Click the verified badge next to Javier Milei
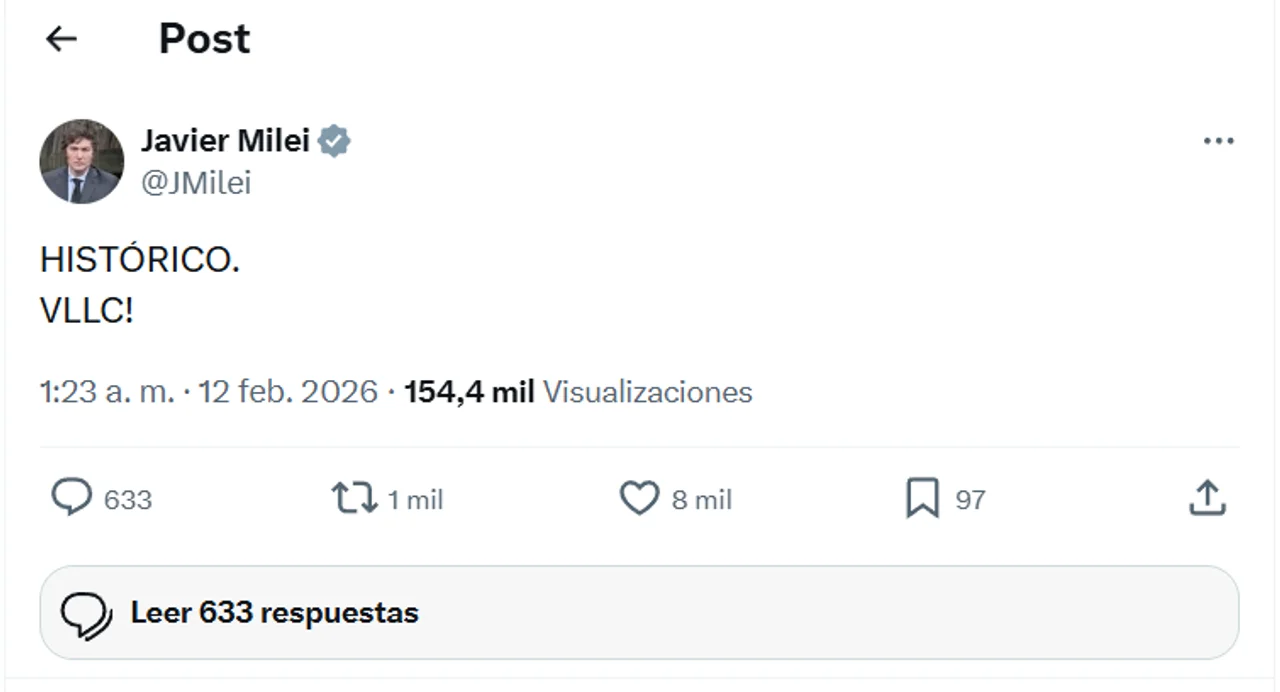The width and height of the screenshot is (1280, 692). tap(334, 141)
